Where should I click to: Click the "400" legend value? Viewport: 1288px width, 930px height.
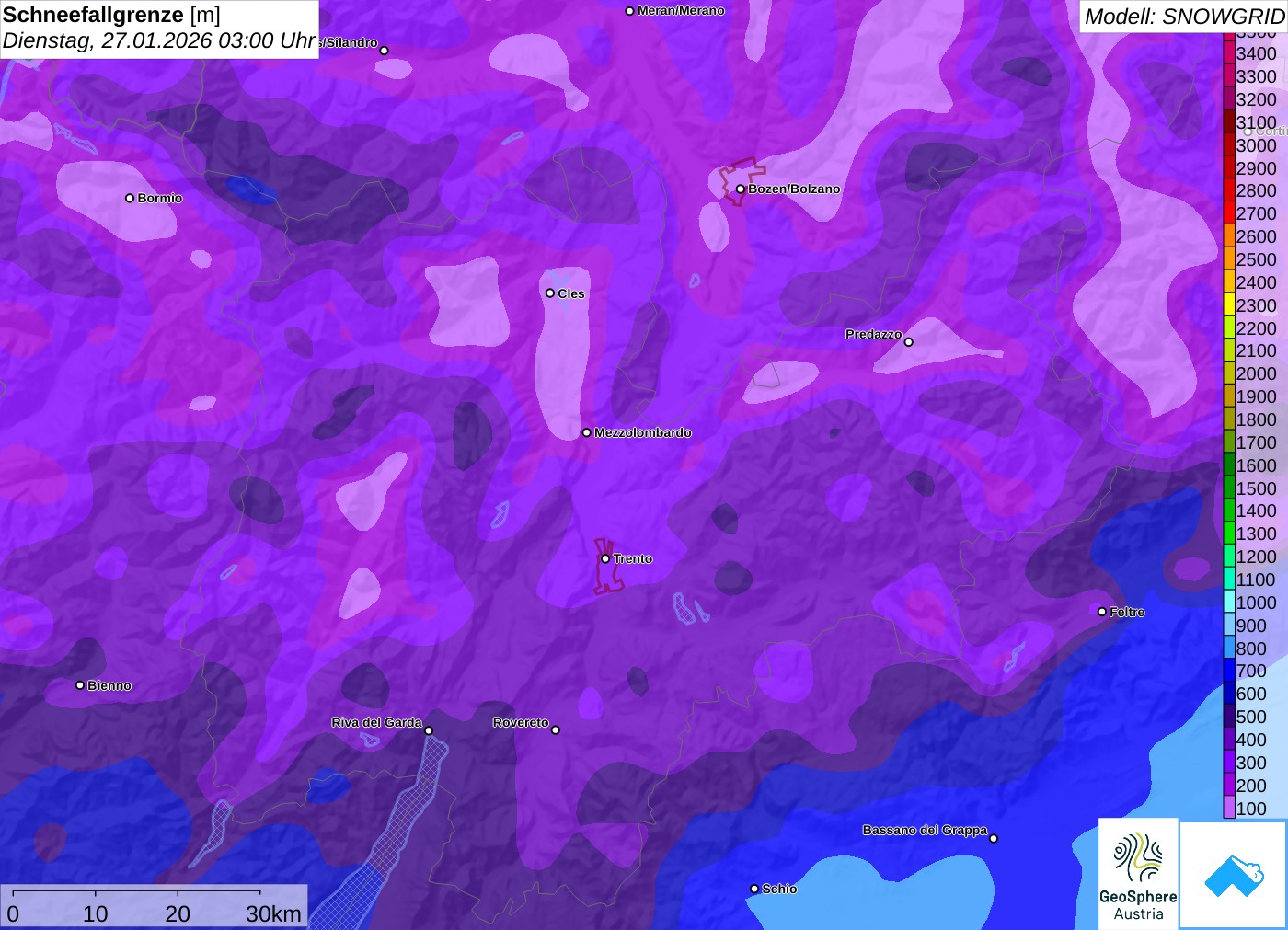(1251, 740)
